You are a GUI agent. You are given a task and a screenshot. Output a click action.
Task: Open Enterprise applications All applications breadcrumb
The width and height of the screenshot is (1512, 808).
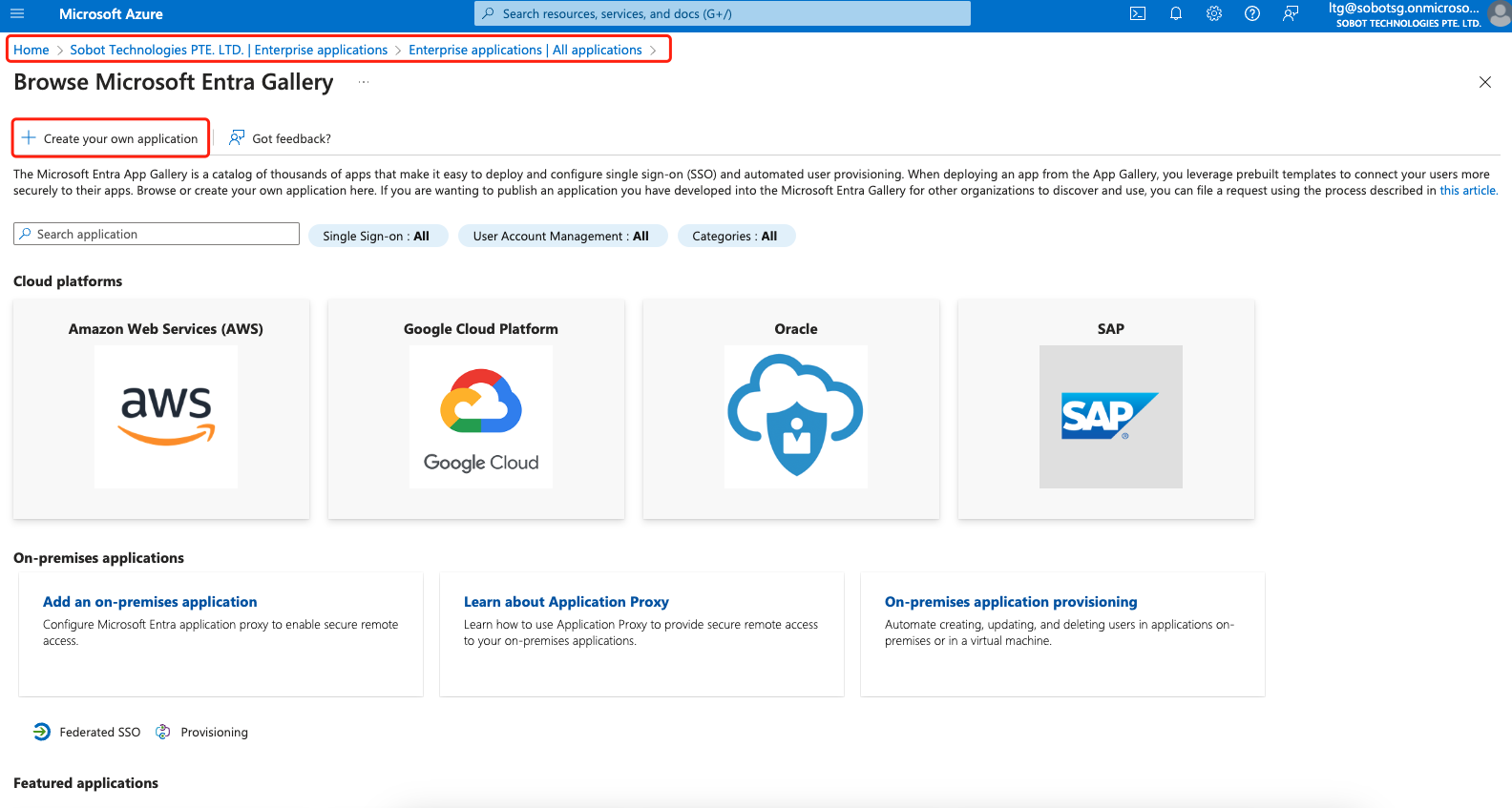525,50
